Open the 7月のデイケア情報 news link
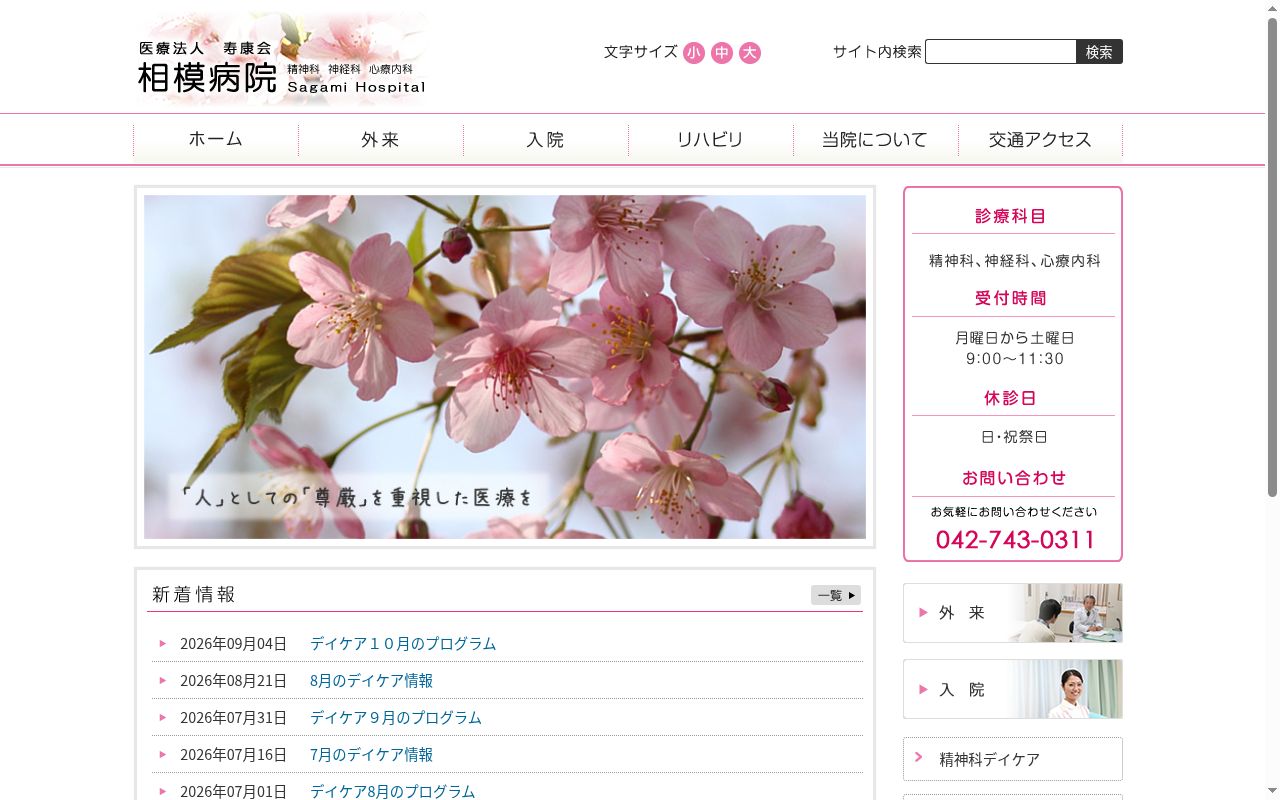Image resolution: width=1280 pixels, height=800 pixels. click(371, 754)
